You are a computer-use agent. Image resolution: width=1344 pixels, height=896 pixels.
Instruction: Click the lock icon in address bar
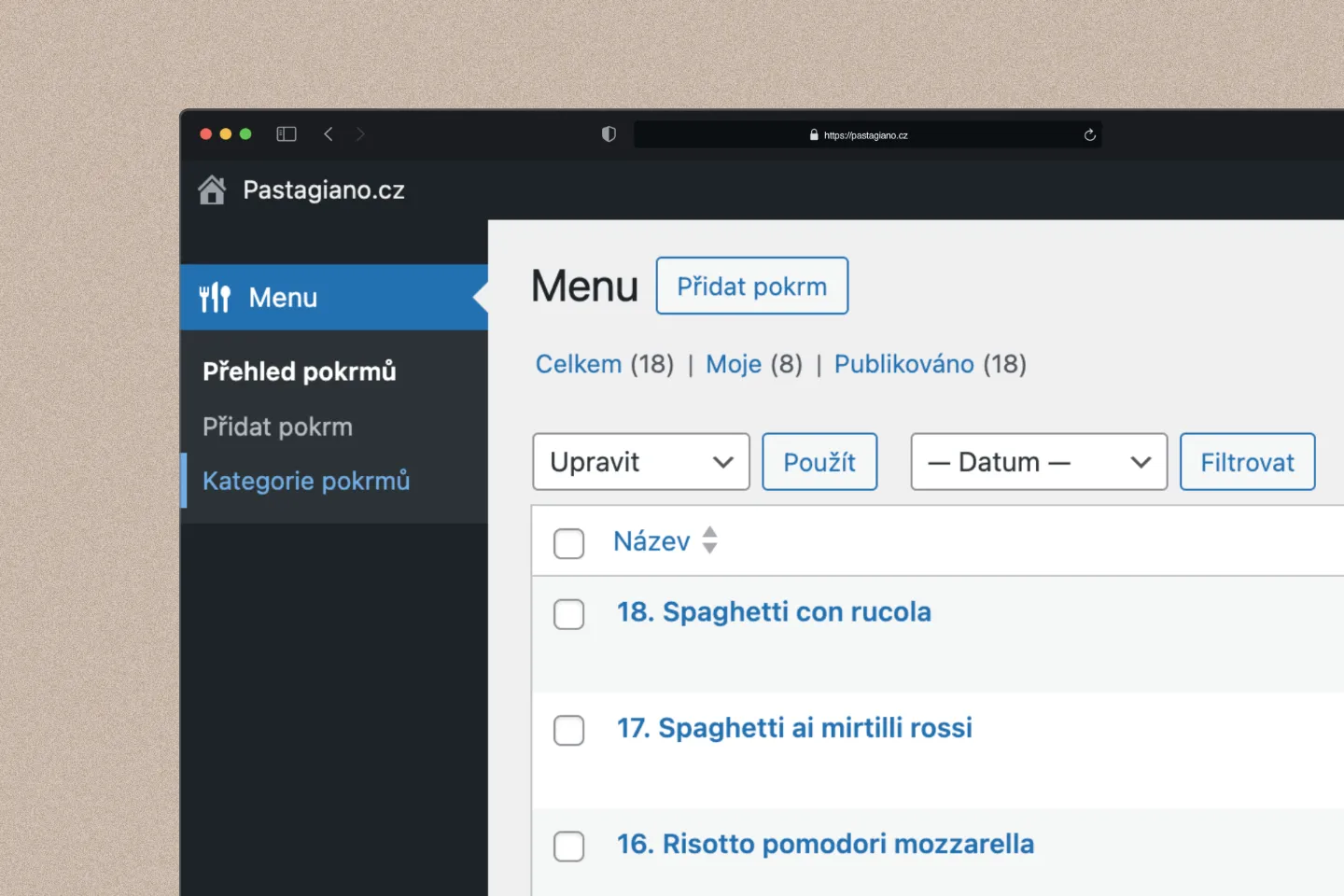(814, 135)
